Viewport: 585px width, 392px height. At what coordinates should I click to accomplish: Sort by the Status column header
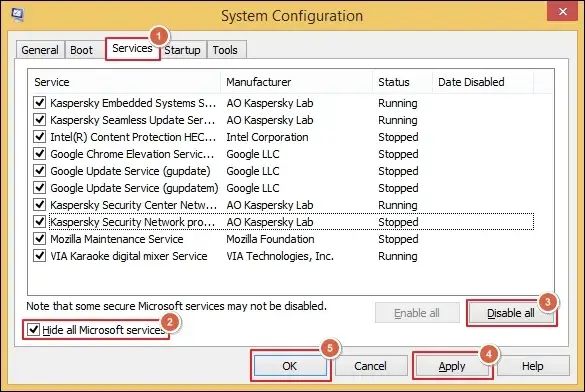pyautogui.click(x=403, y=82)
